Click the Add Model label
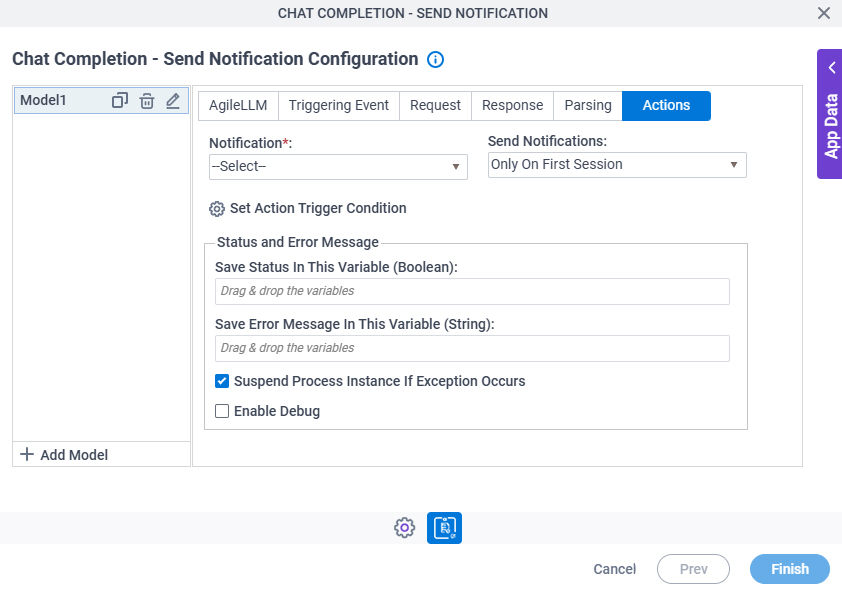 [x=74, y=455]
